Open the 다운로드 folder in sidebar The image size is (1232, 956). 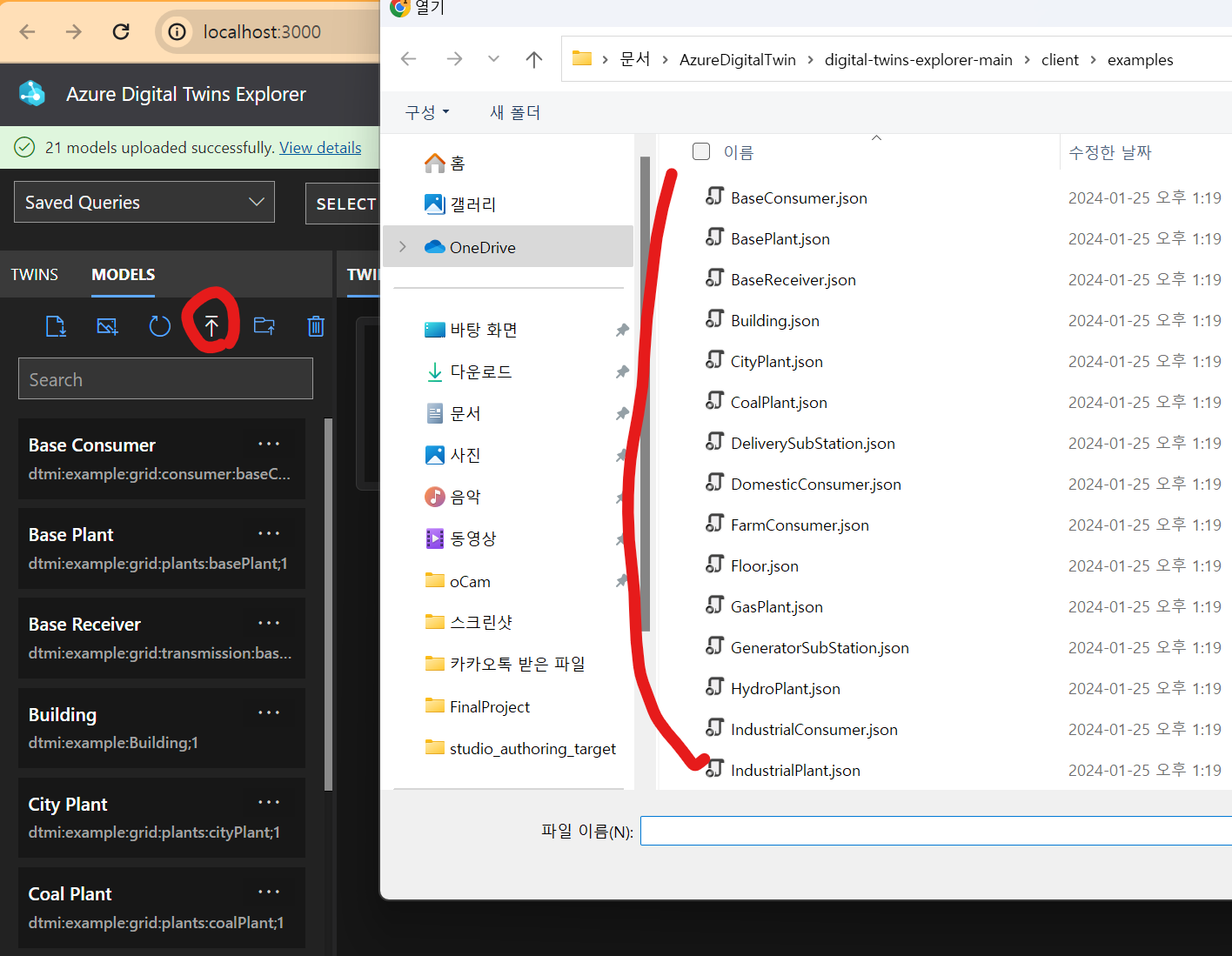468,371
